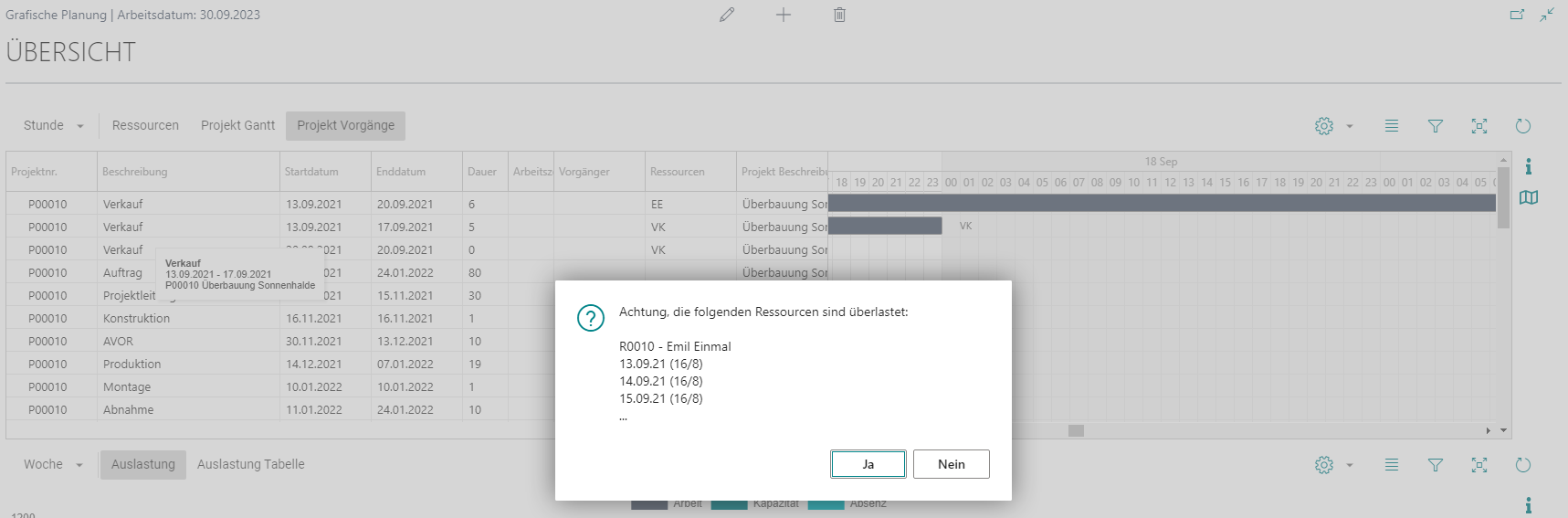Expand arrow next to upper gear icon

pos(1350,126)
